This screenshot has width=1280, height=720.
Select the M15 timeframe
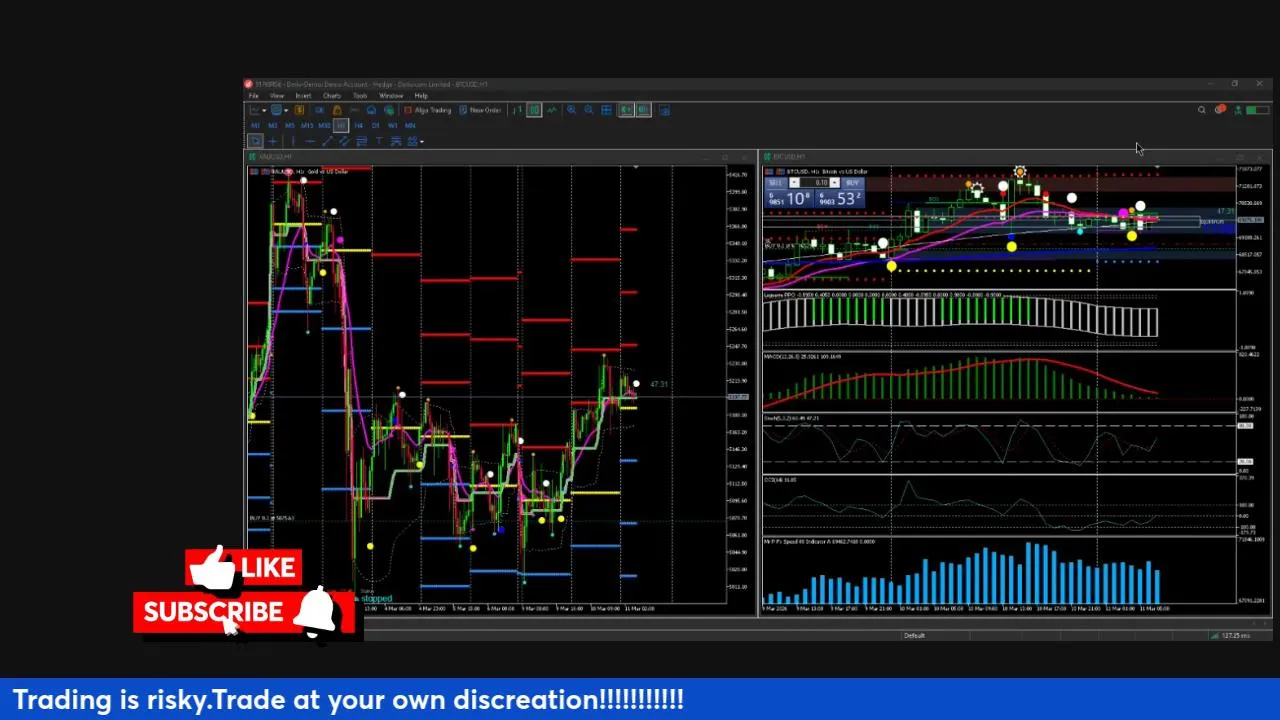pos(307,125)
